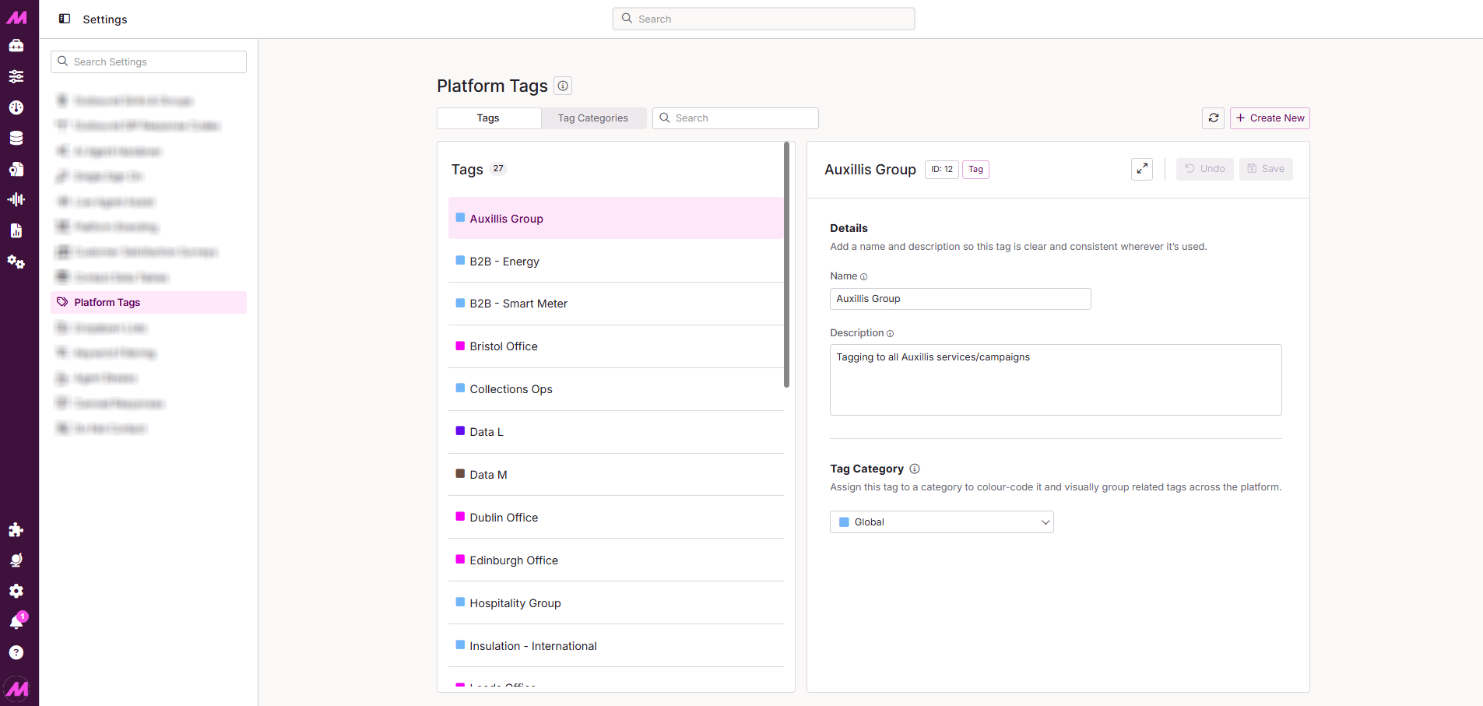
Task: Select the Collections Ops tag
Action: pyautogui.click(x=616, y=389)
